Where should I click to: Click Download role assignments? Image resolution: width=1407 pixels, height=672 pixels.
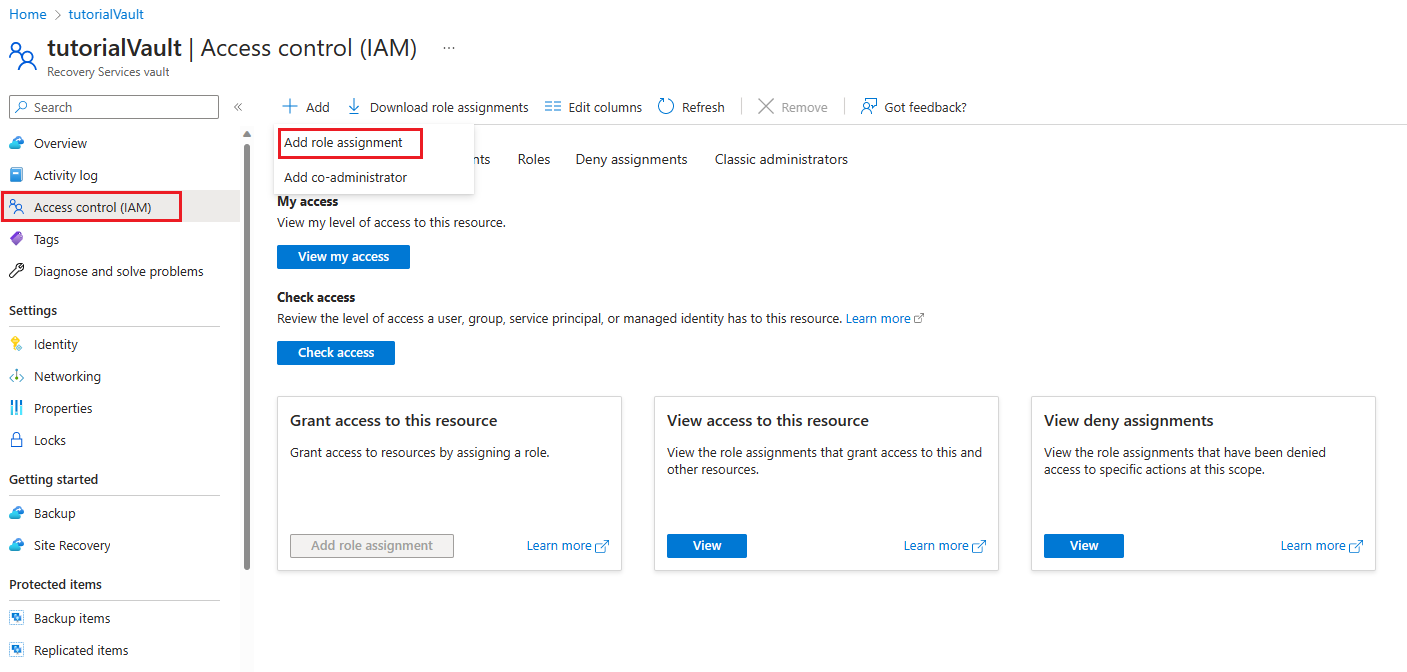tap(449, 107)
